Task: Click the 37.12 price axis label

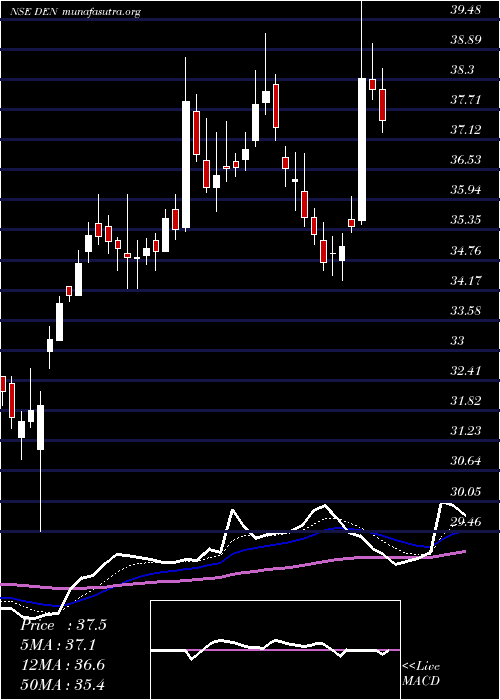Action: [465, 130]
